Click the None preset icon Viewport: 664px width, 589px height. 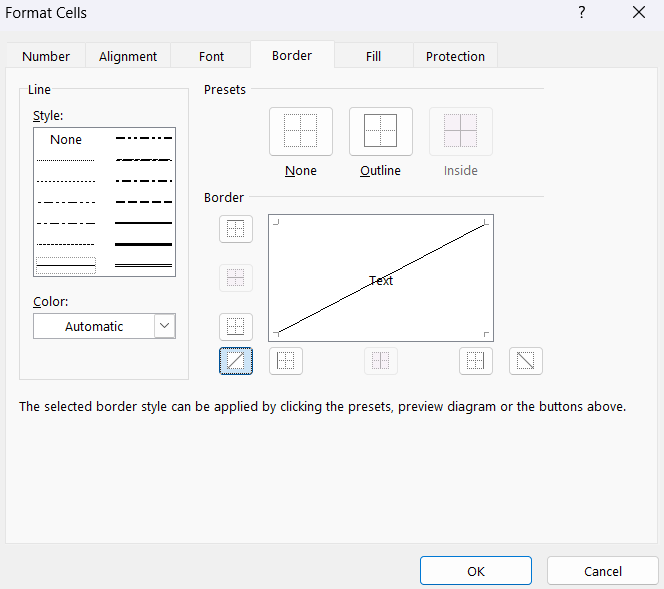coord(301,131)
